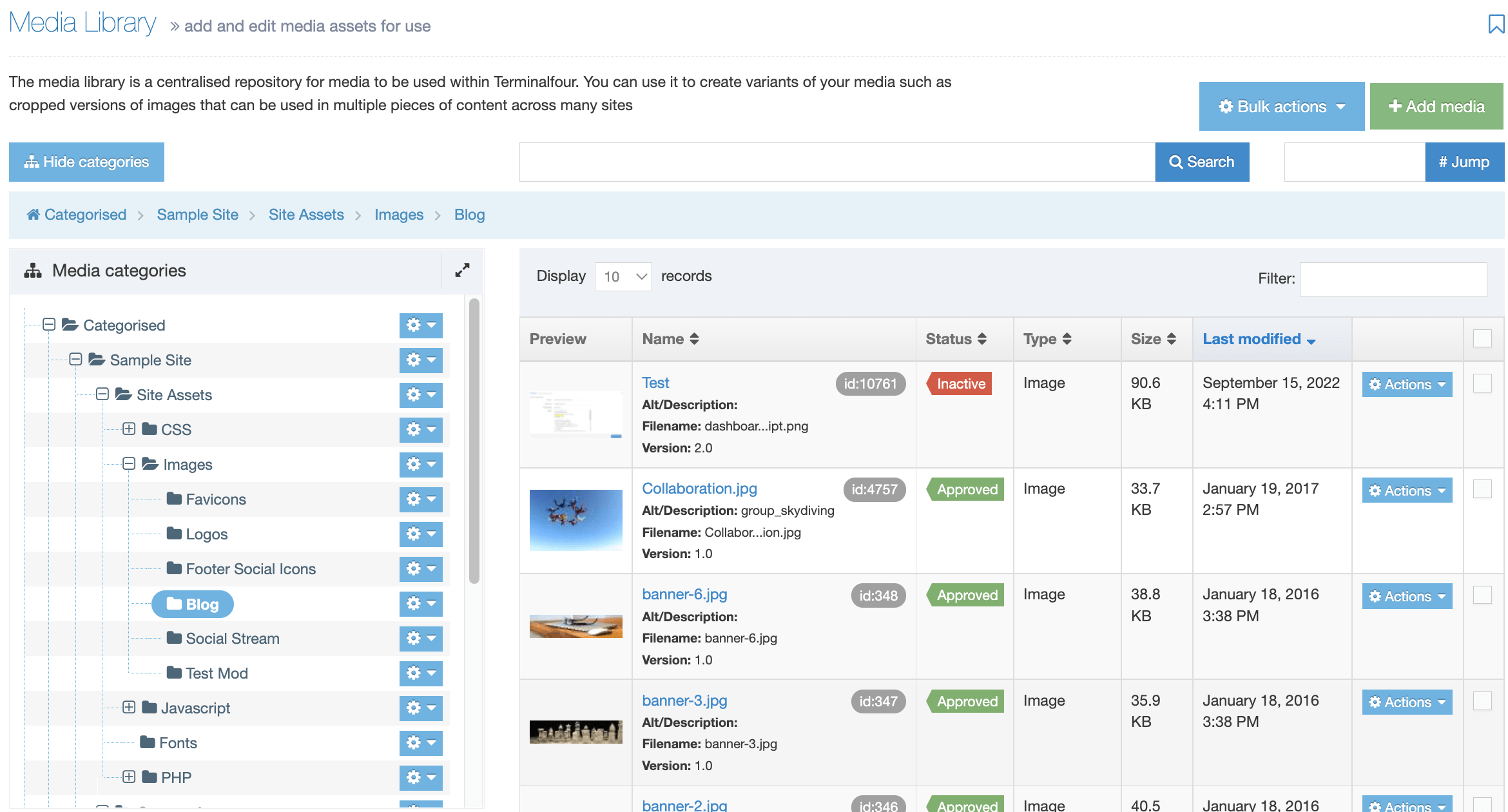Open the Collaboration.jpg media link

[699, 488]
